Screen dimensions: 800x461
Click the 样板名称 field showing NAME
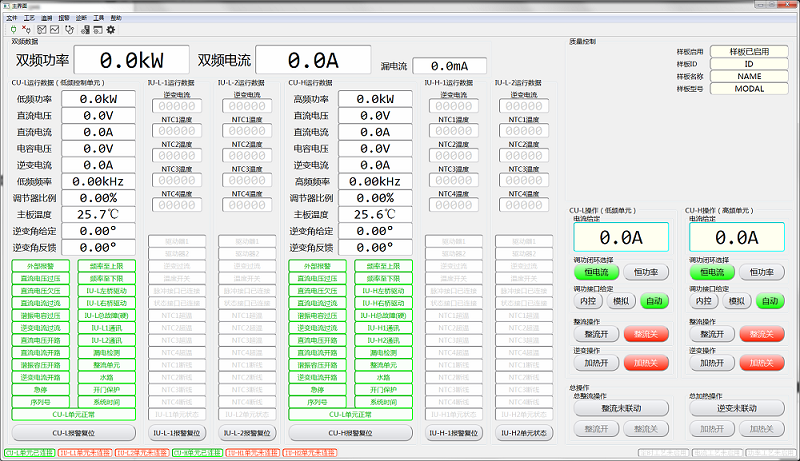pyautogui.click(x=749, y=75)
